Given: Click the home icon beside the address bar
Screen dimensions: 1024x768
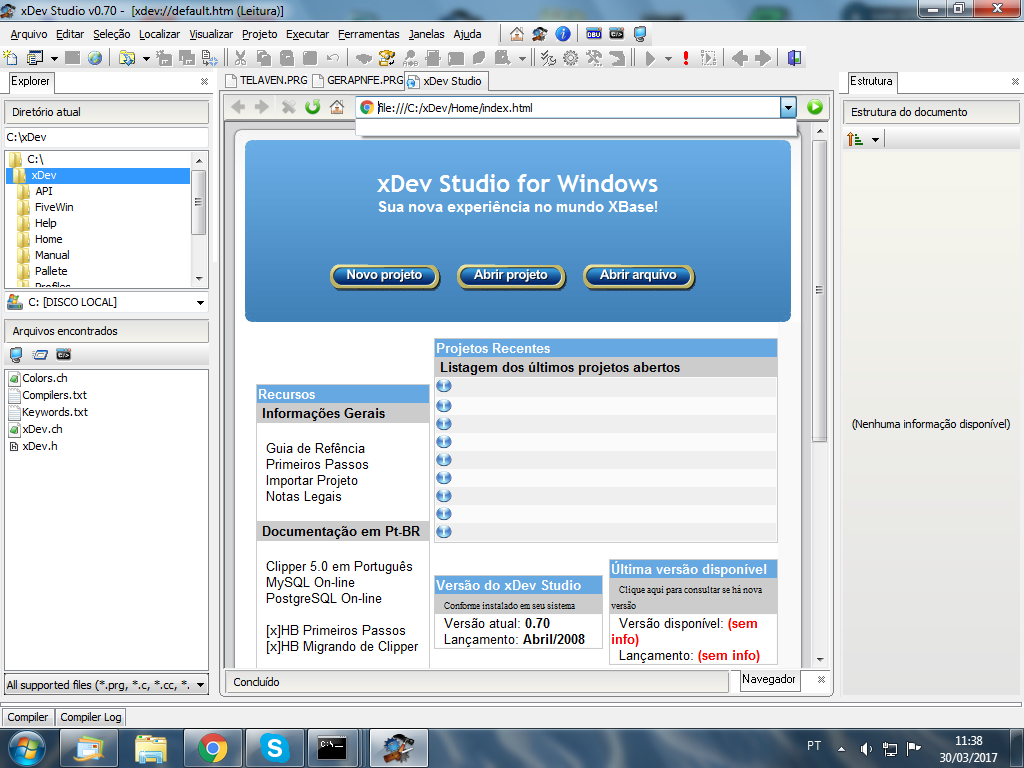Looking at the screenshot, I should pos(337,108).
